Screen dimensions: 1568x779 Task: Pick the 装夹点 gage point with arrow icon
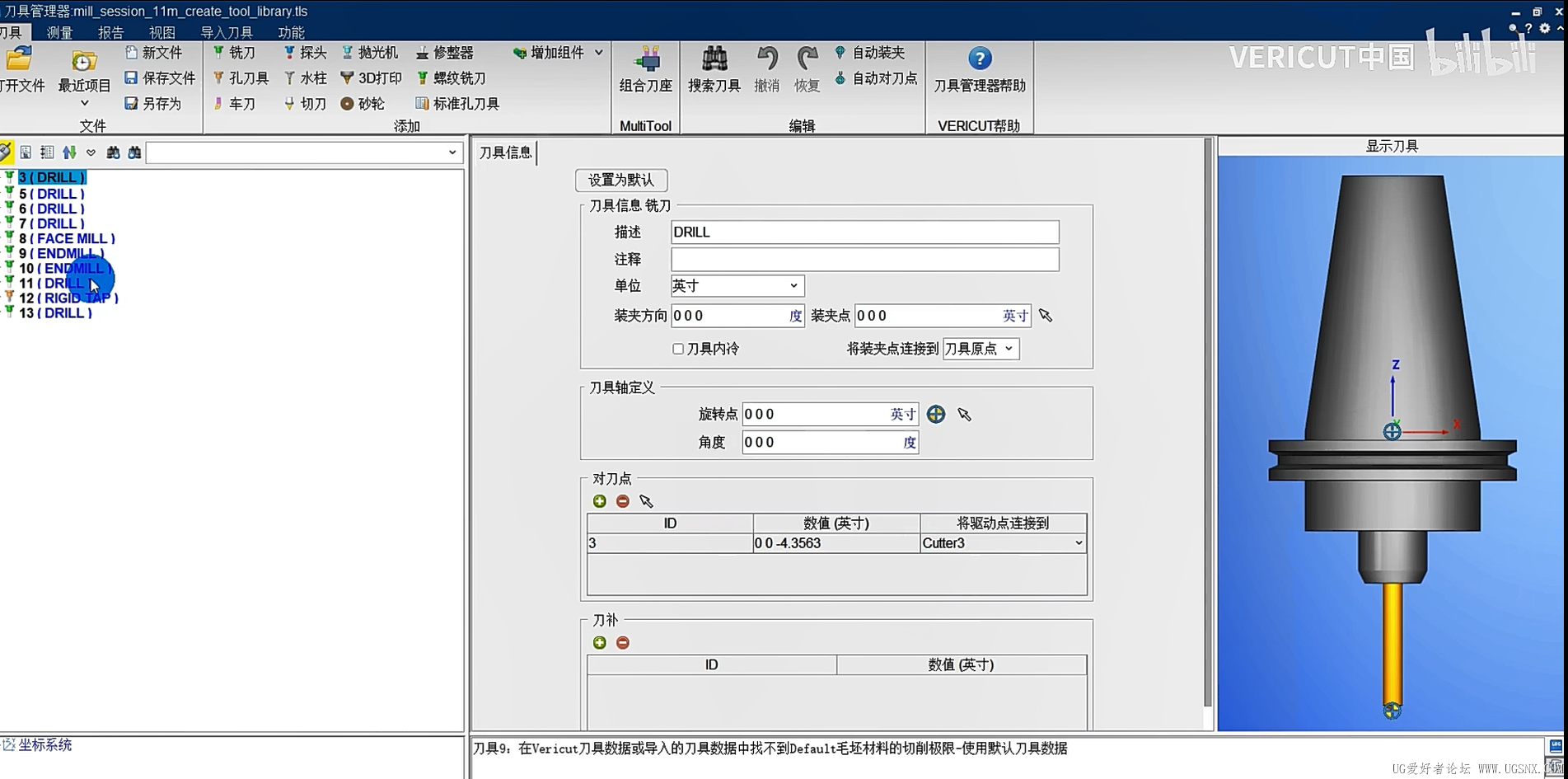[x=1046, y=316]
